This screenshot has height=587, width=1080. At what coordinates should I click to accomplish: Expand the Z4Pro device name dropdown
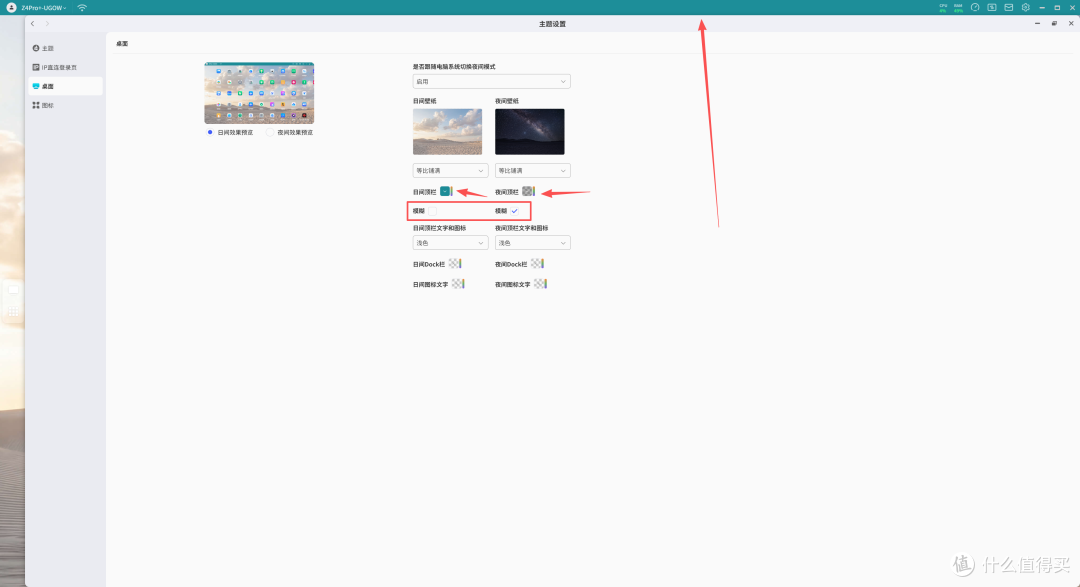pos(43,8)
